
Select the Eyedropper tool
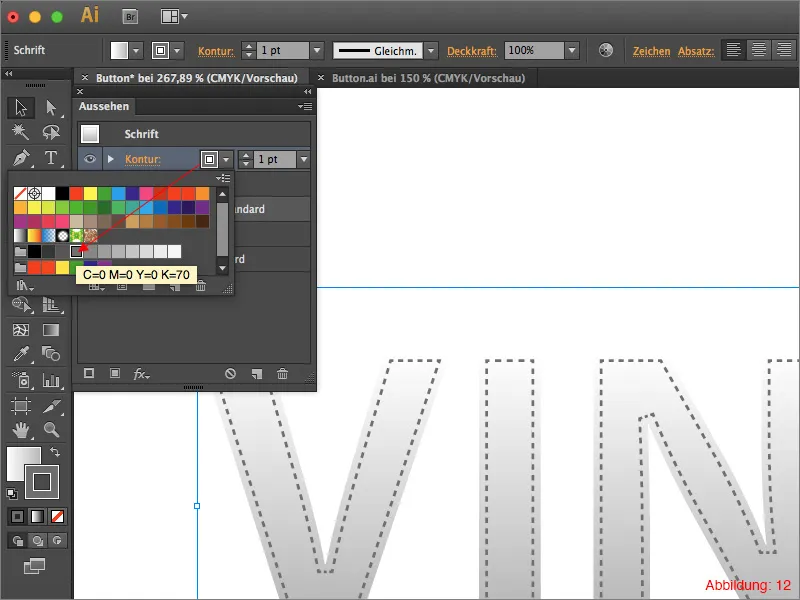pyautogui.click(x=21, y=354)
